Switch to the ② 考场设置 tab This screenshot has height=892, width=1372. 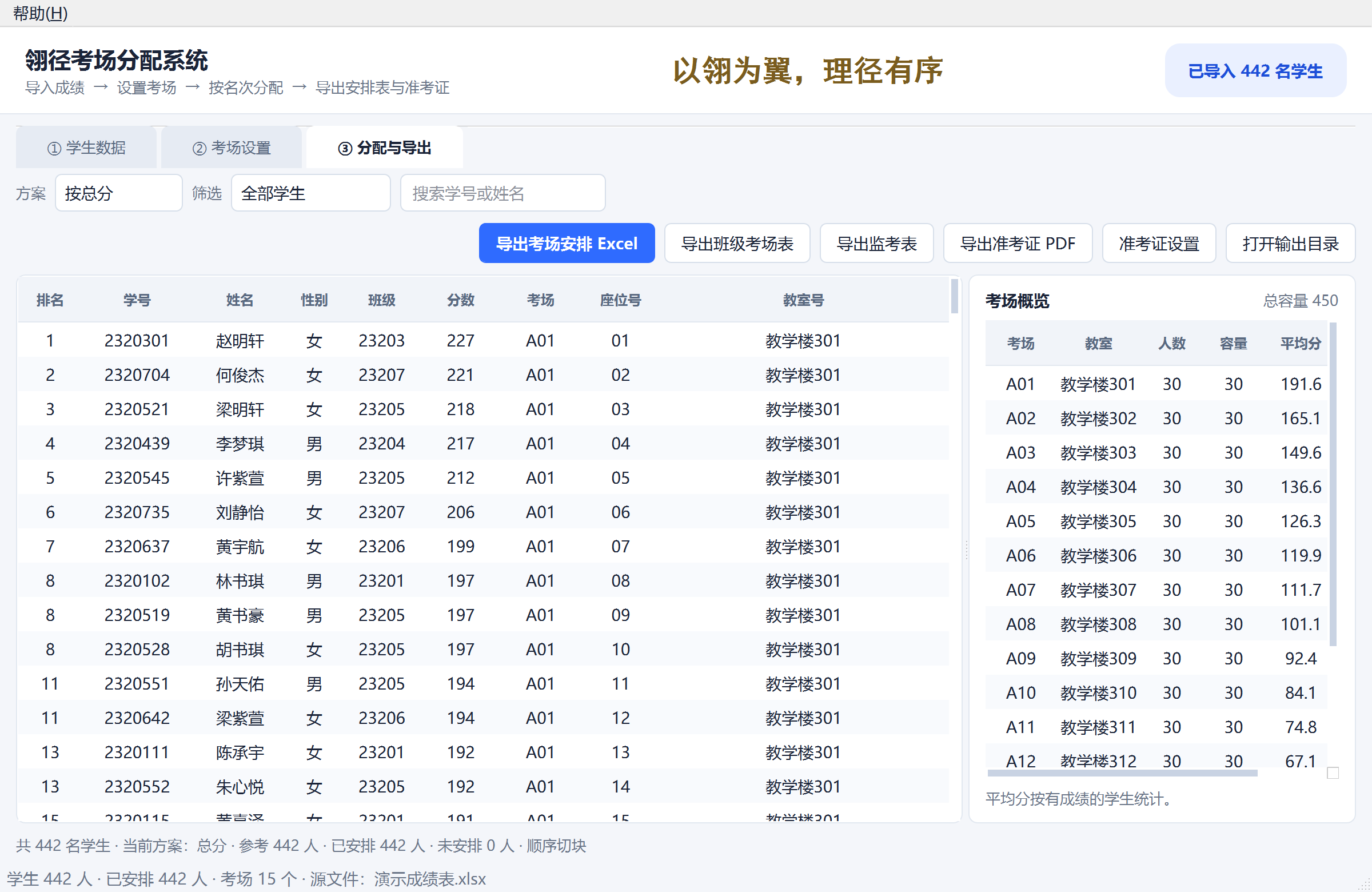pyautogui.click(x=232, y=148)
